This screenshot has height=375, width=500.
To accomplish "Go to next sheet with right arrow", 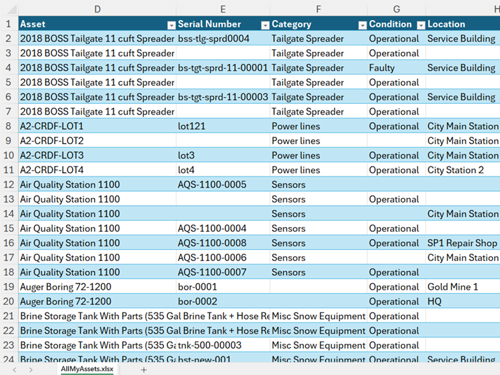I will (31, 369).
